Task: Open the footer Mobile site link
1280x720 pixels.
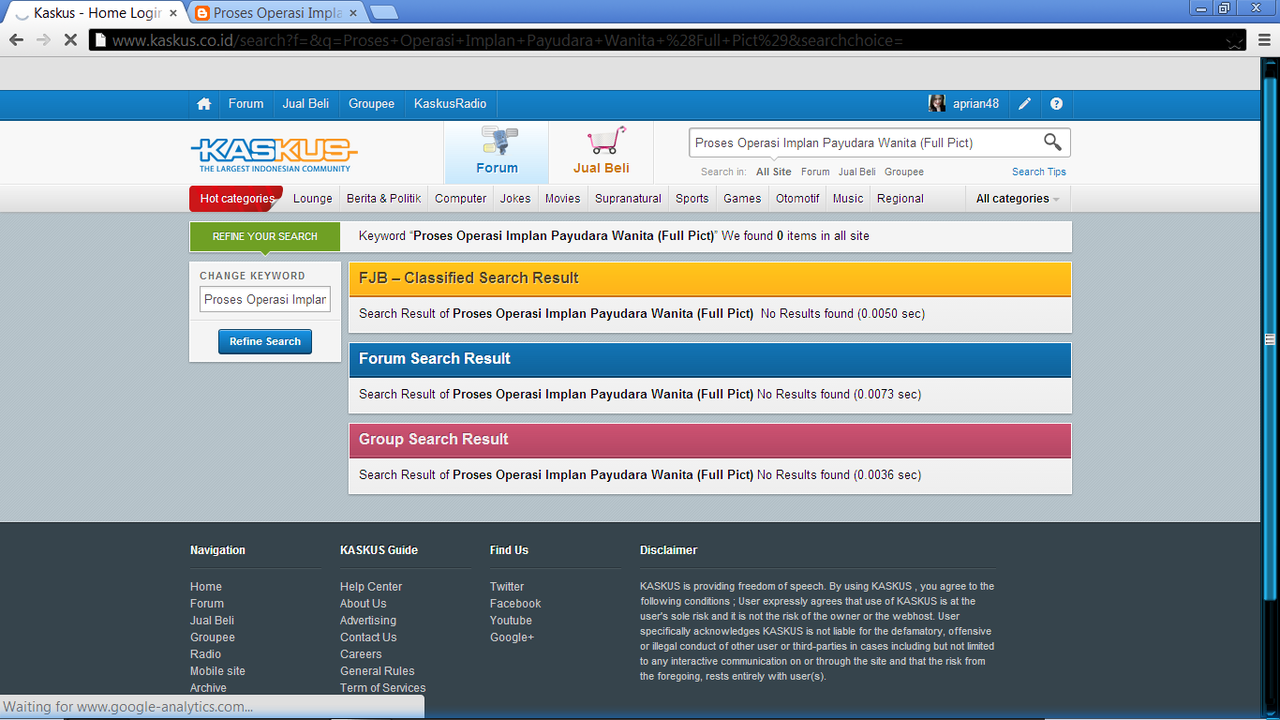Action: (x=217, y=671)
